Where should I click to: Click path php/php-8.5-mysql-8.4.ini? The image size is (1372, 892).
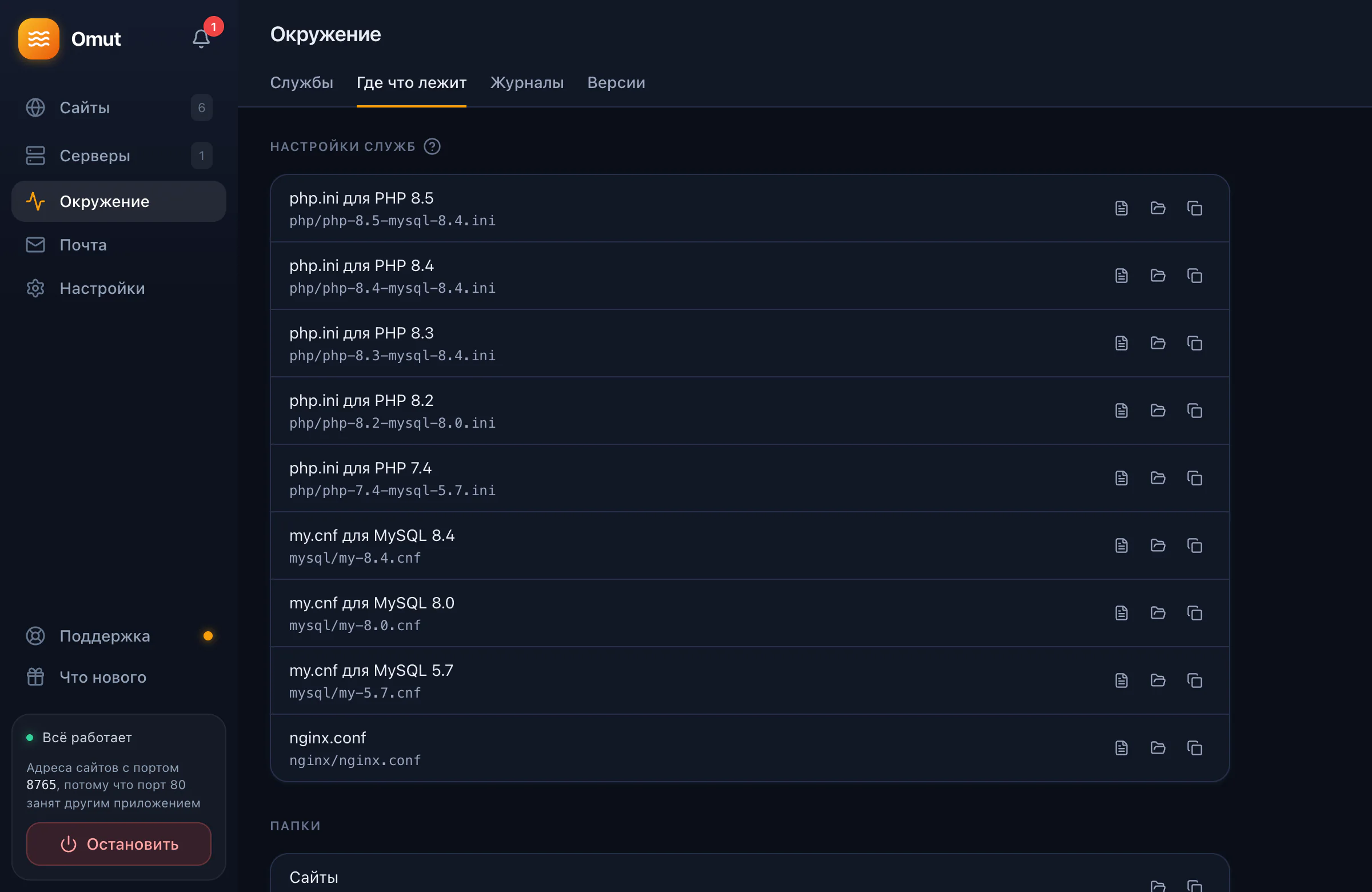(x=393, y=221)
